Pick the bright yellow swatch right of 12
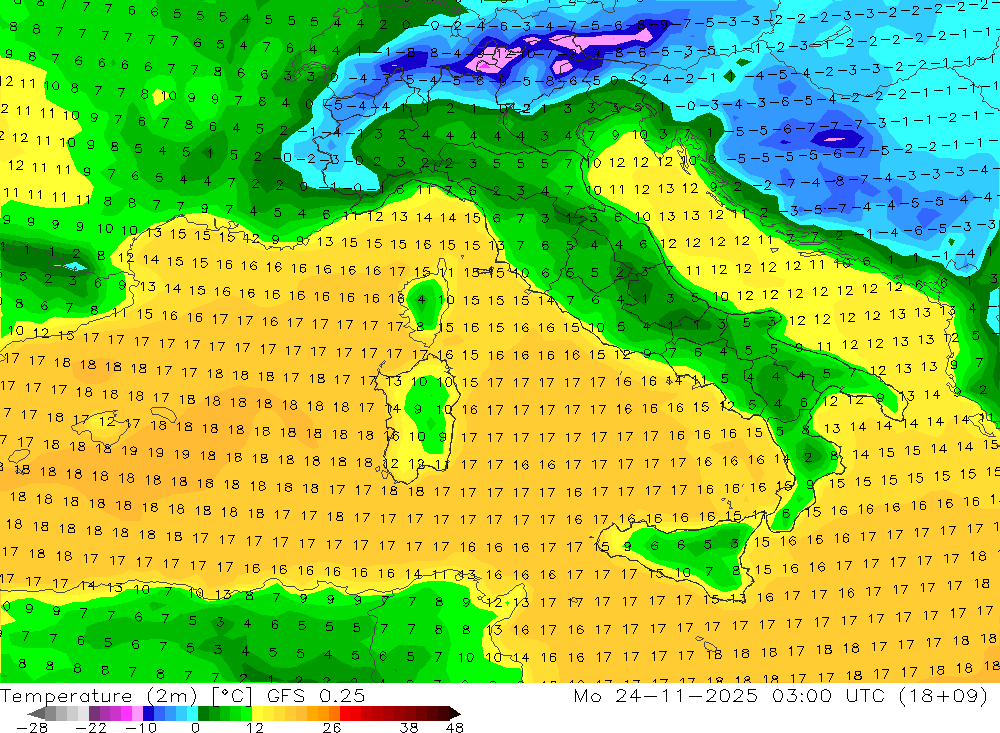Viewport: 1000px width, 733px height. click(x=258, y=714)
